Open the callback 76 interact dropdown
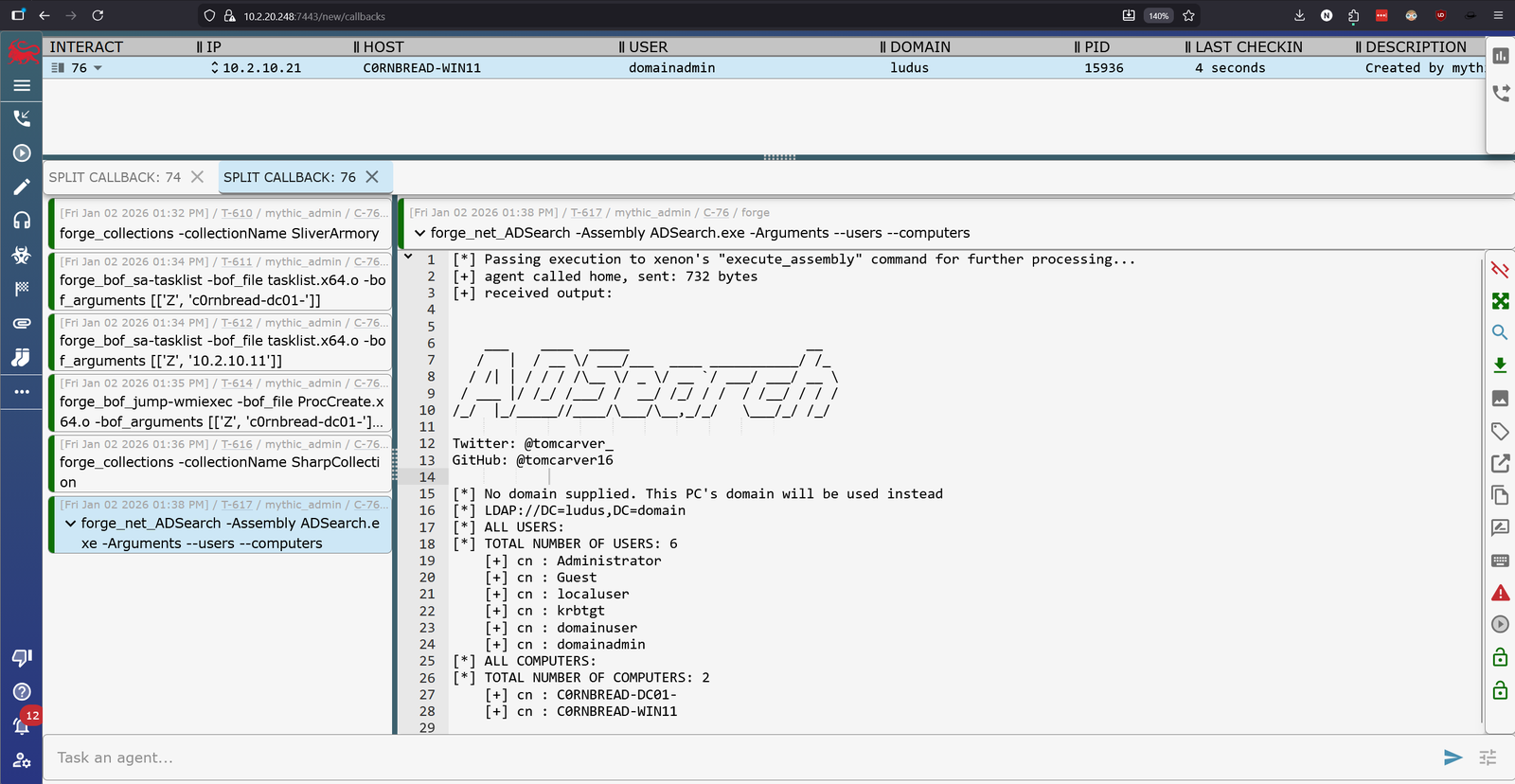 click(x=98, y=68)
